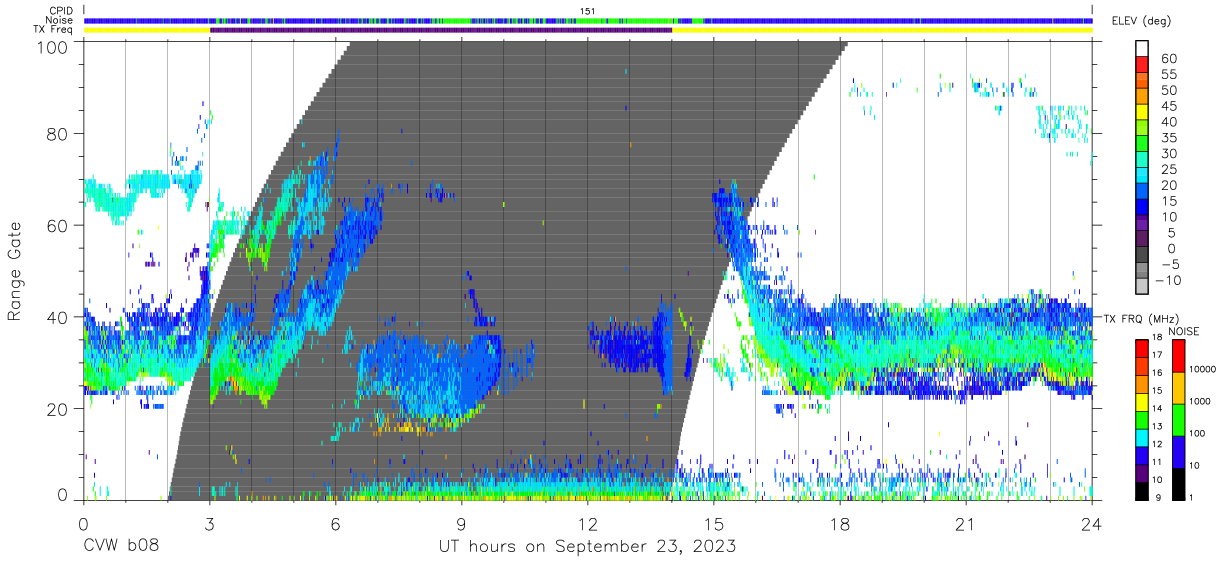Click the '24' tick on the UT hours axis

(1092, 523)
